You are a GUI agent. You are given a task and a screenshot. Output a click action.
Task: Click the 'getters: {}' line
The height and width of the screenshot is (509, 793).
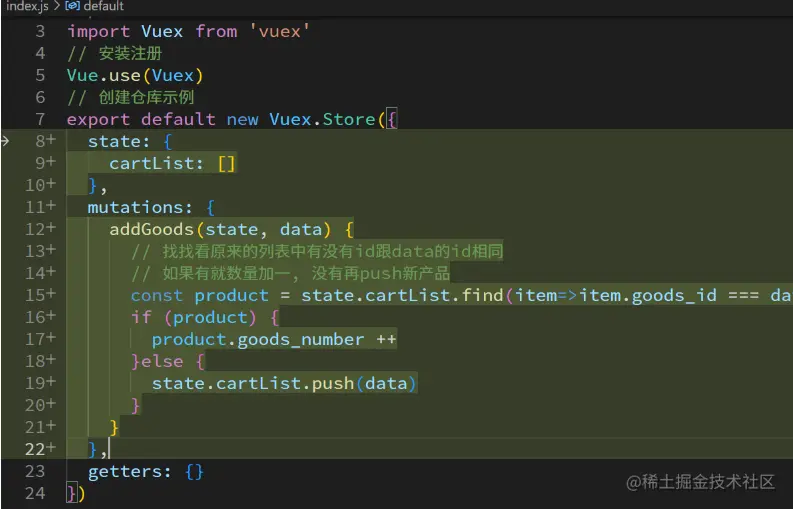tap(146, 472)
